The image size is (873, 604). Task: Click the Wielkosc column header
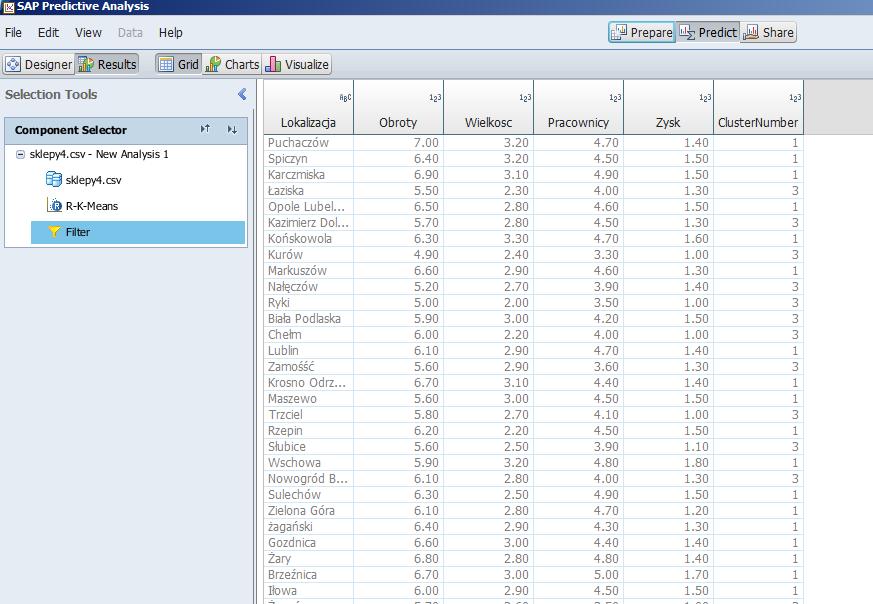coord(488,107)
